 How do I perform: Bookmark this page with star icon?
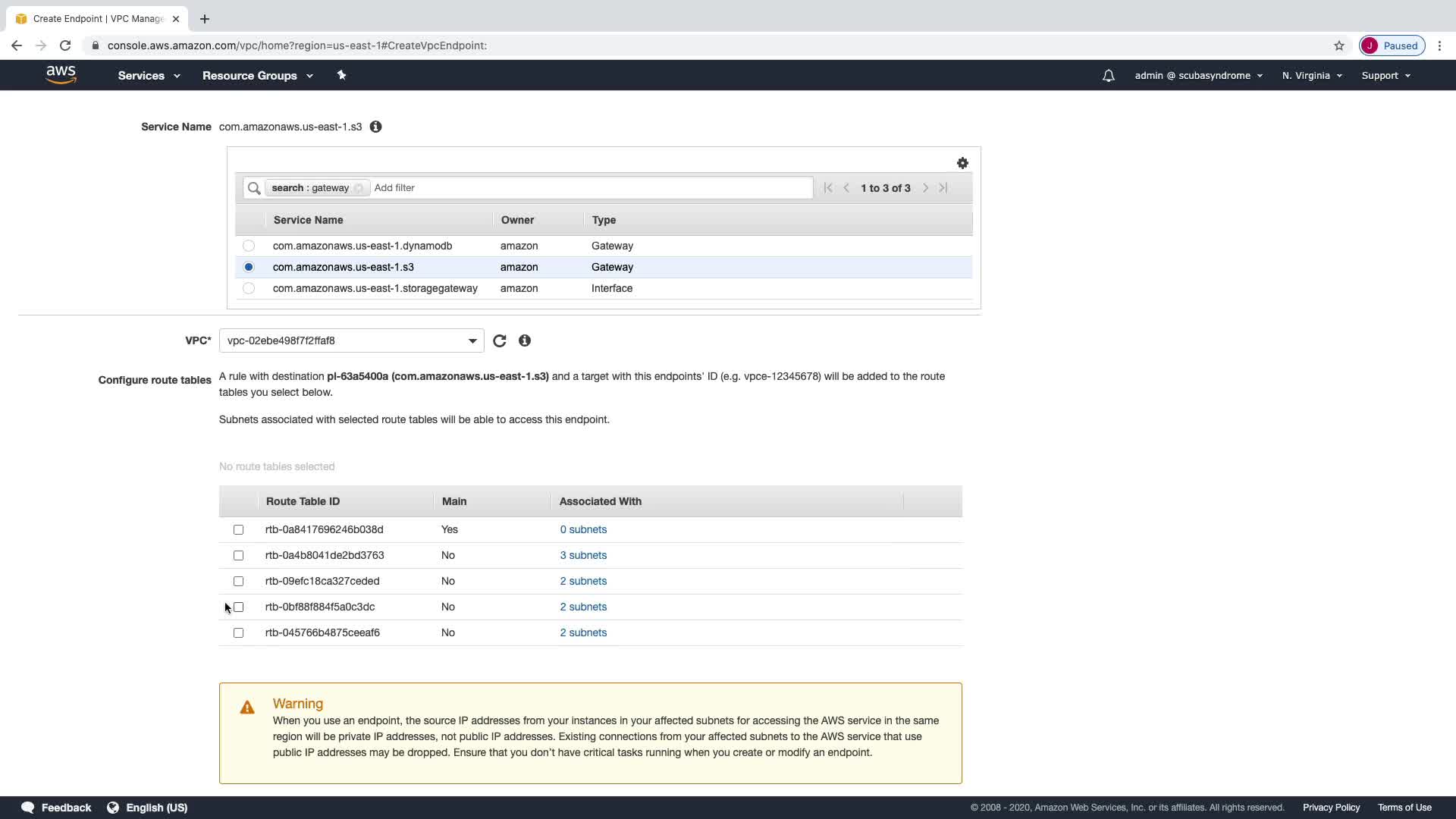(x=1339, y=45)
